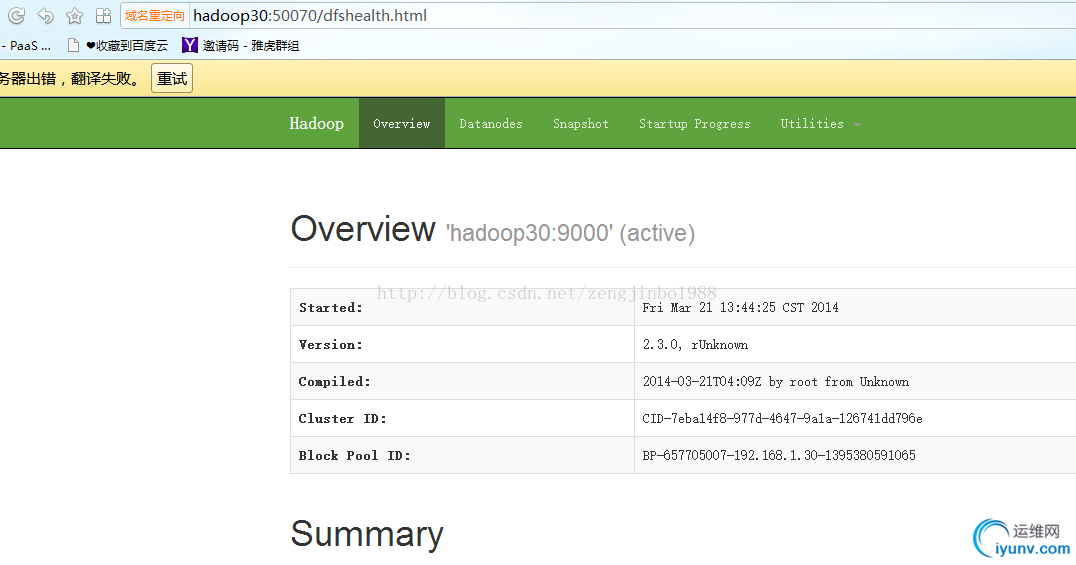The height and width of the screenshot is (565, 1076).
Task: Go to the Startup Progress tab
Action: pos(694,124)
